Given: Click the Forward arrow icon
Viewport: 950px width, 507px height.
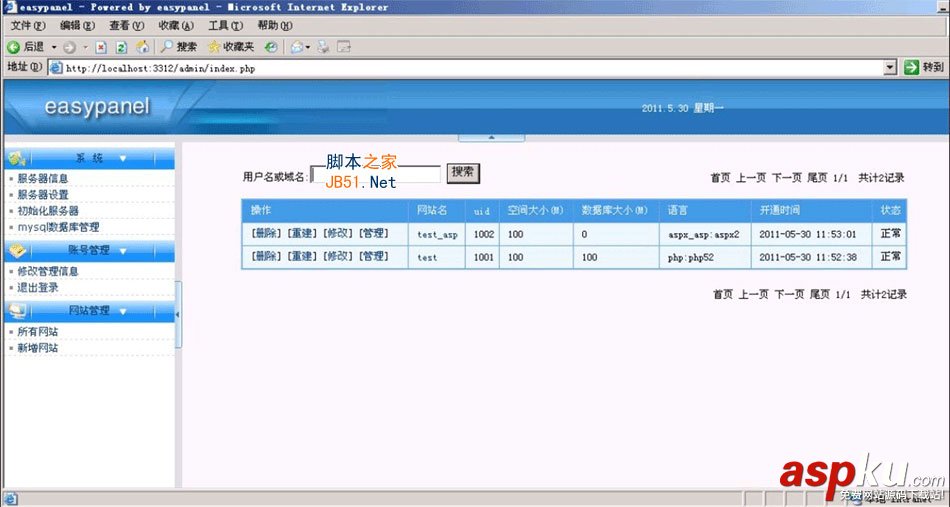Looking at the screenshot, I should pos(69,47).
